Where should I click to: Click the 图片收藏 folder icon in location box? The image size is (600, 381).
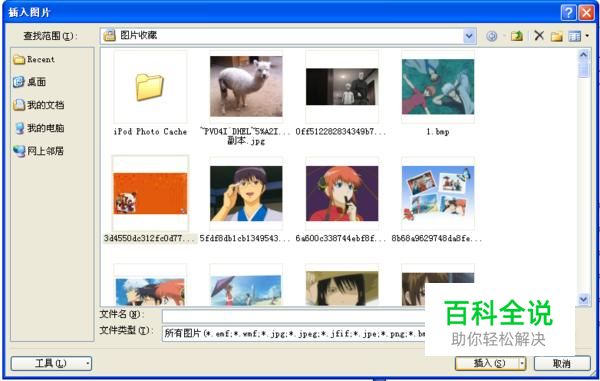pos(109,36)
